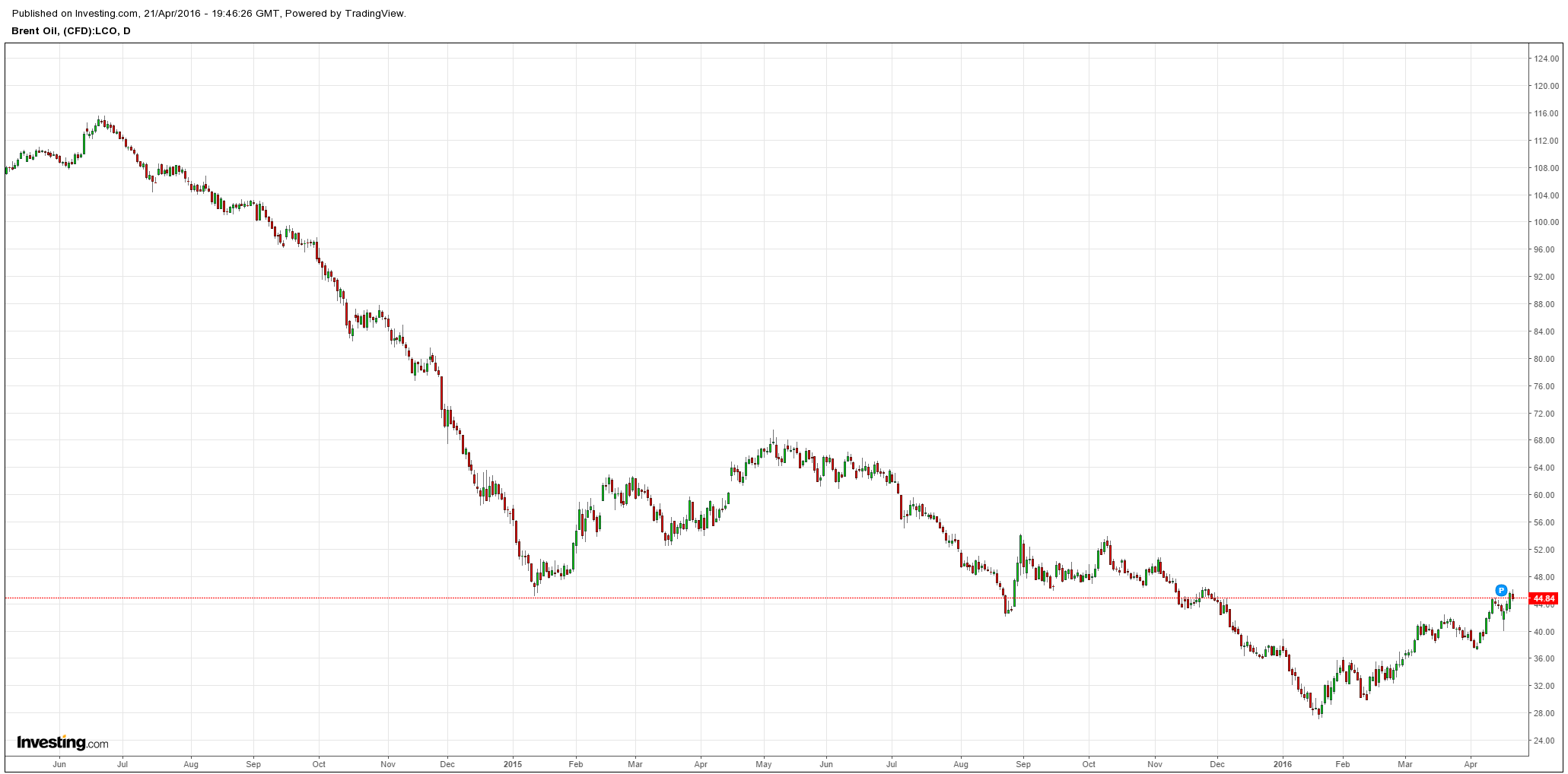Screen dimensions: 1568x774
Task: Click the rightmost Apr label on time axis
Action: coord(1470,764)
